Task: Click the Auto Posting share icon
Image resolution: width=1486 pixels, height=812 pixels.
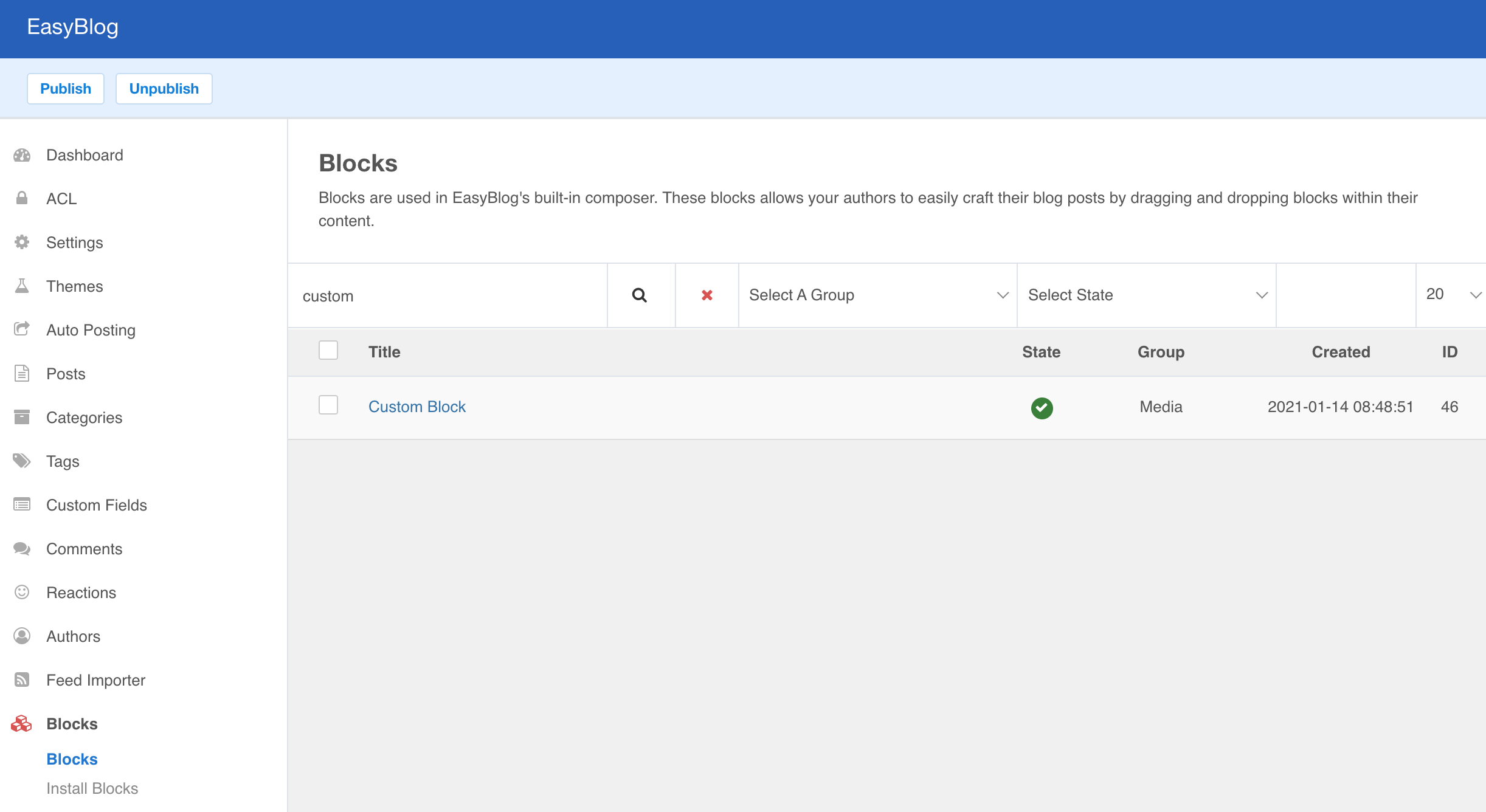Action: (22, 329)
